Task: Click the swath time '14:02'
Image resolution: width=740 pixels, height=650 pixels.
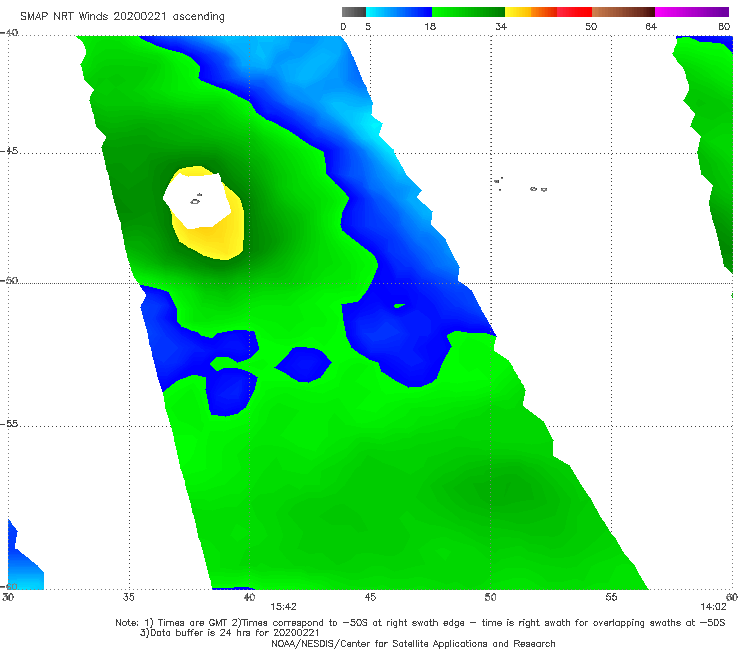Action: pos(713,607)
